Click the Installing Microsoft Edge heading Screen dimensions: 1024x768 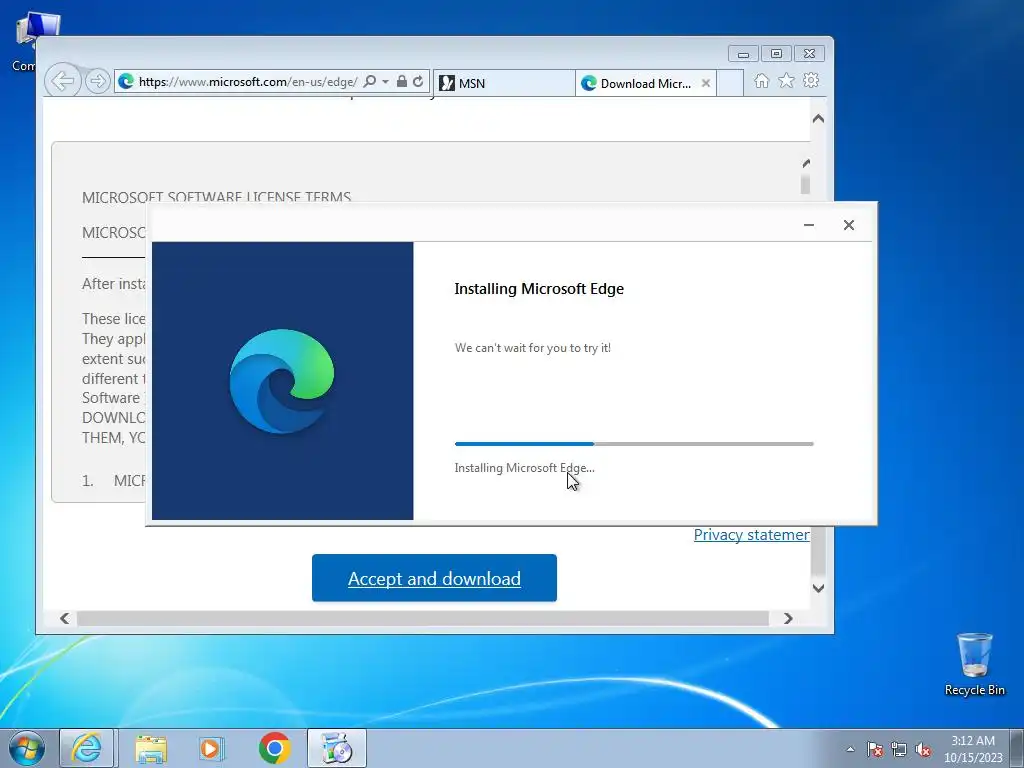coord(539,289)
